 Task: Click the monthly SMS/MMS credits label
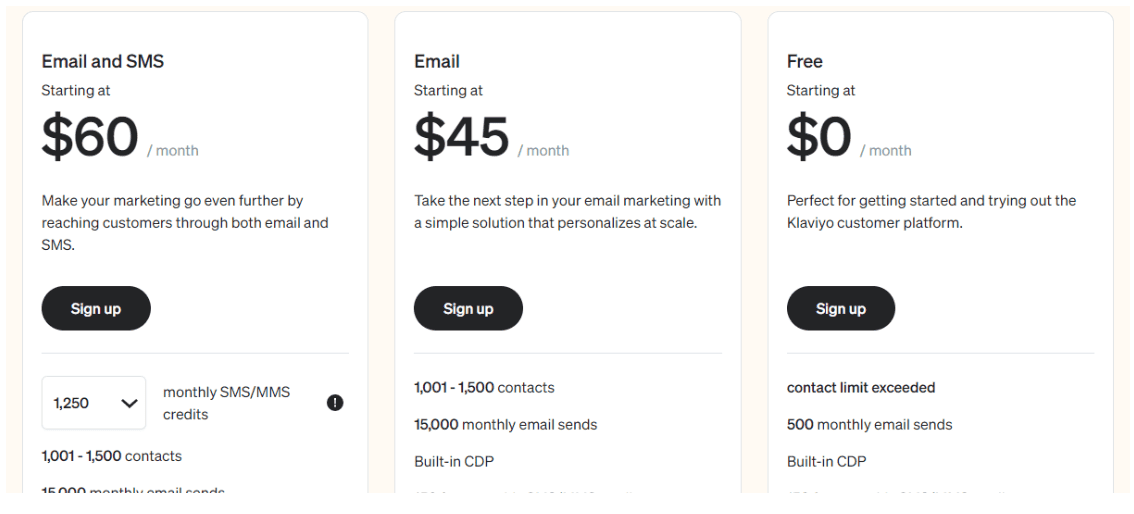[226, 403]
